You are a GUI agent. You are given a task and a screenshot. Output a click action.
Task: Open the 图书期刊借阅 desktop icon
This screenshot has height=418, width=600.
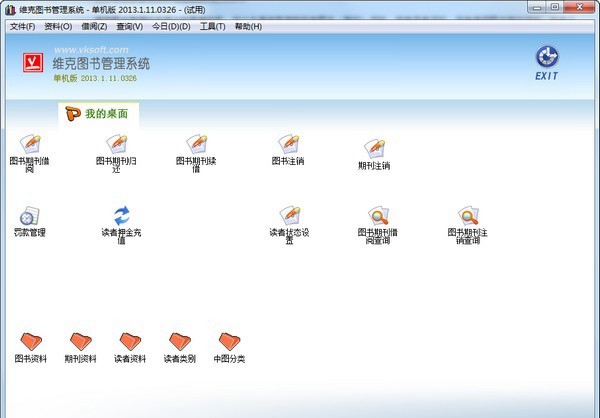(30, 153)
